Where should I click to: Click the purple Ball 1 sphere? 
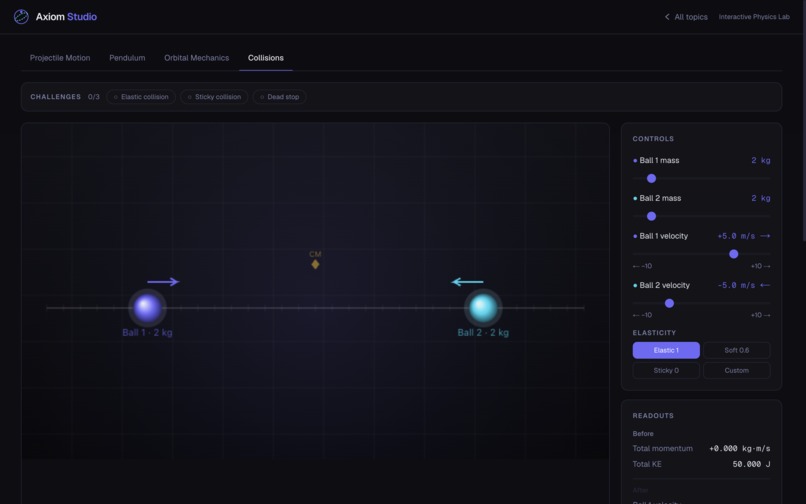147,308
